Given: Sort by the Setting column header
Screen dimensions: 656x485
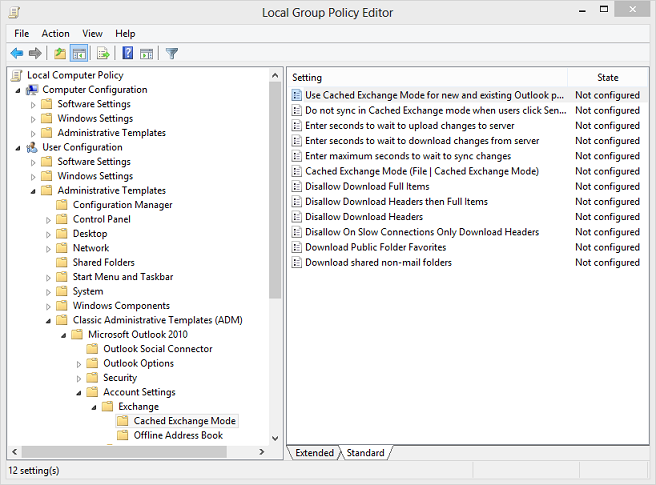Looking at the screenshot, I should tap(427, 77).
